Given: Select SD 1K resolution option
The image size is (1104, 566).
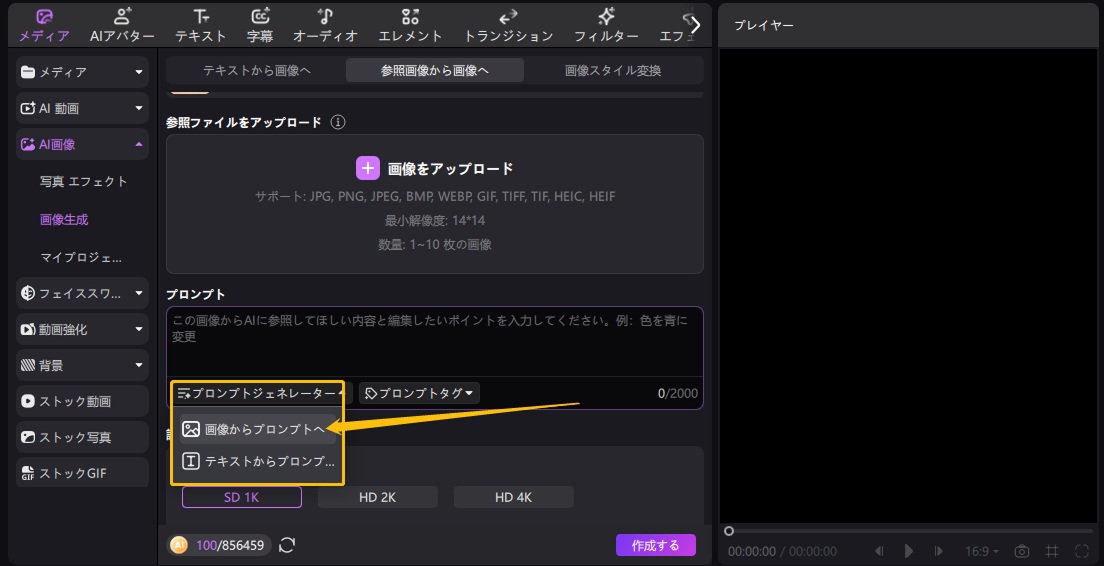Looking at the screenshot, I should pos(241,497).
